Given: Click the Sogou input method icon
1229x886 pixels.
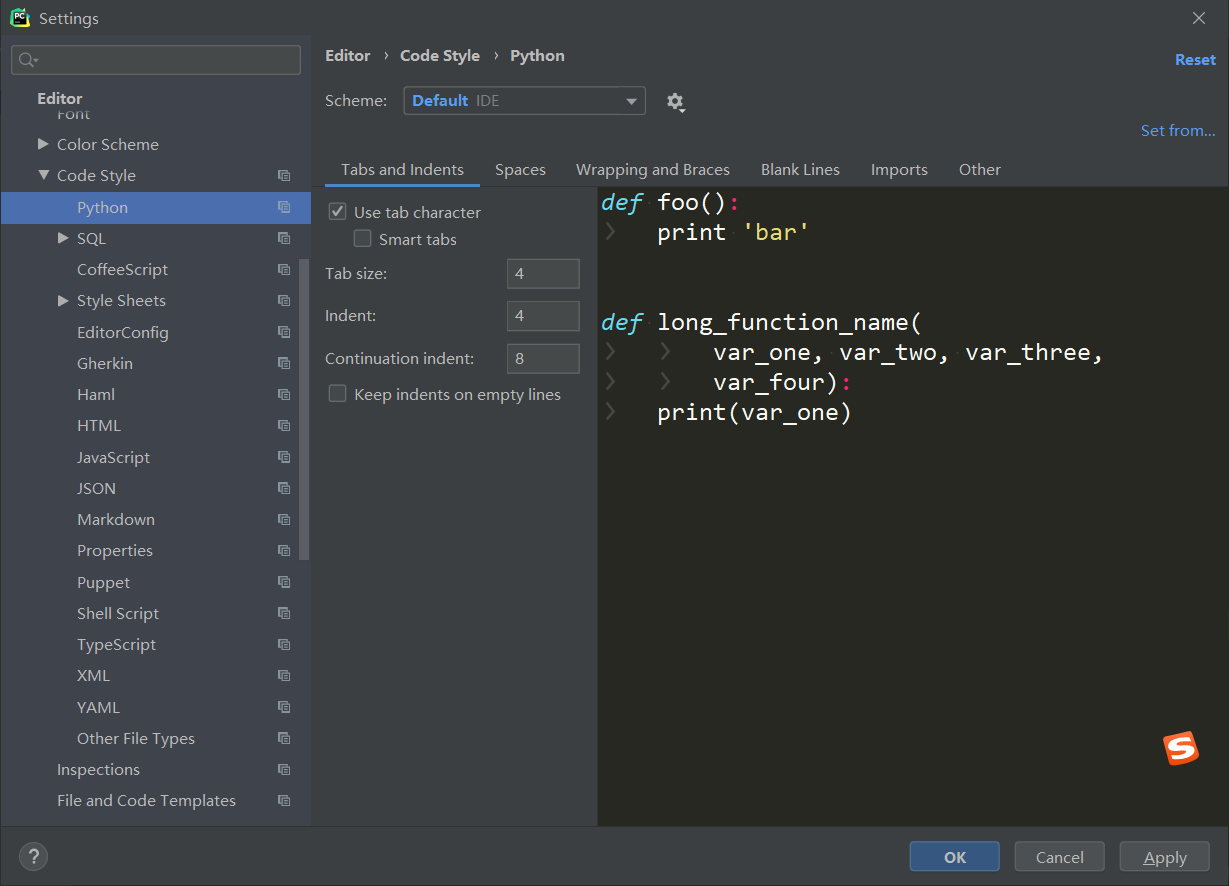Looking at the screenshot, I should tap(1181, 748).
